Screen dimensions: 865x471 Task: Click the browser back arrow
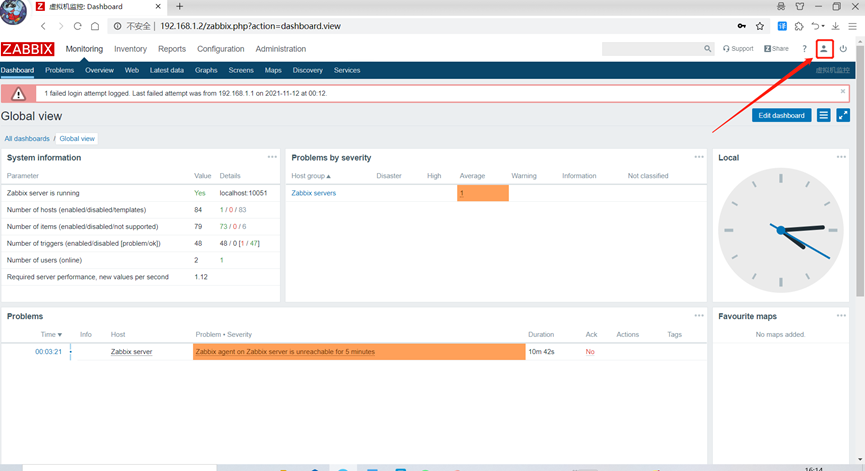tap(43, 26)
